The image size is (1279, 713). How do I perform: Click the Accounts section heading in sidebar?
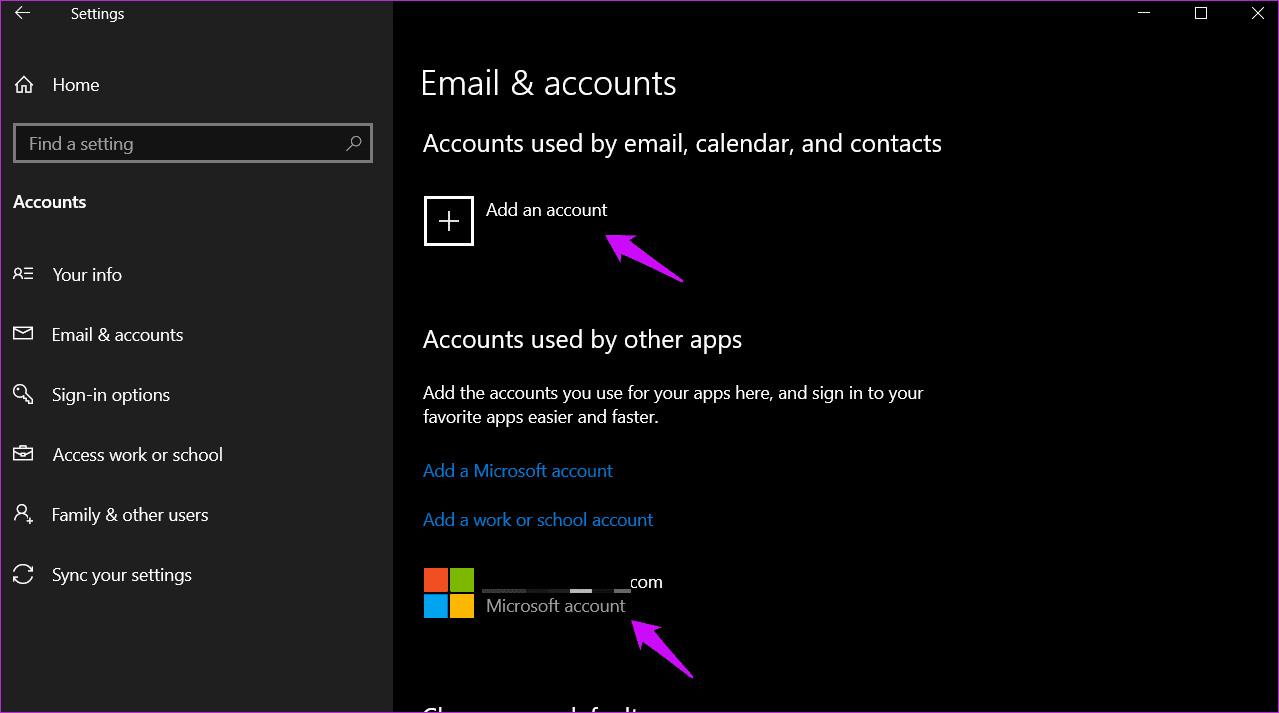pos(50,202)
